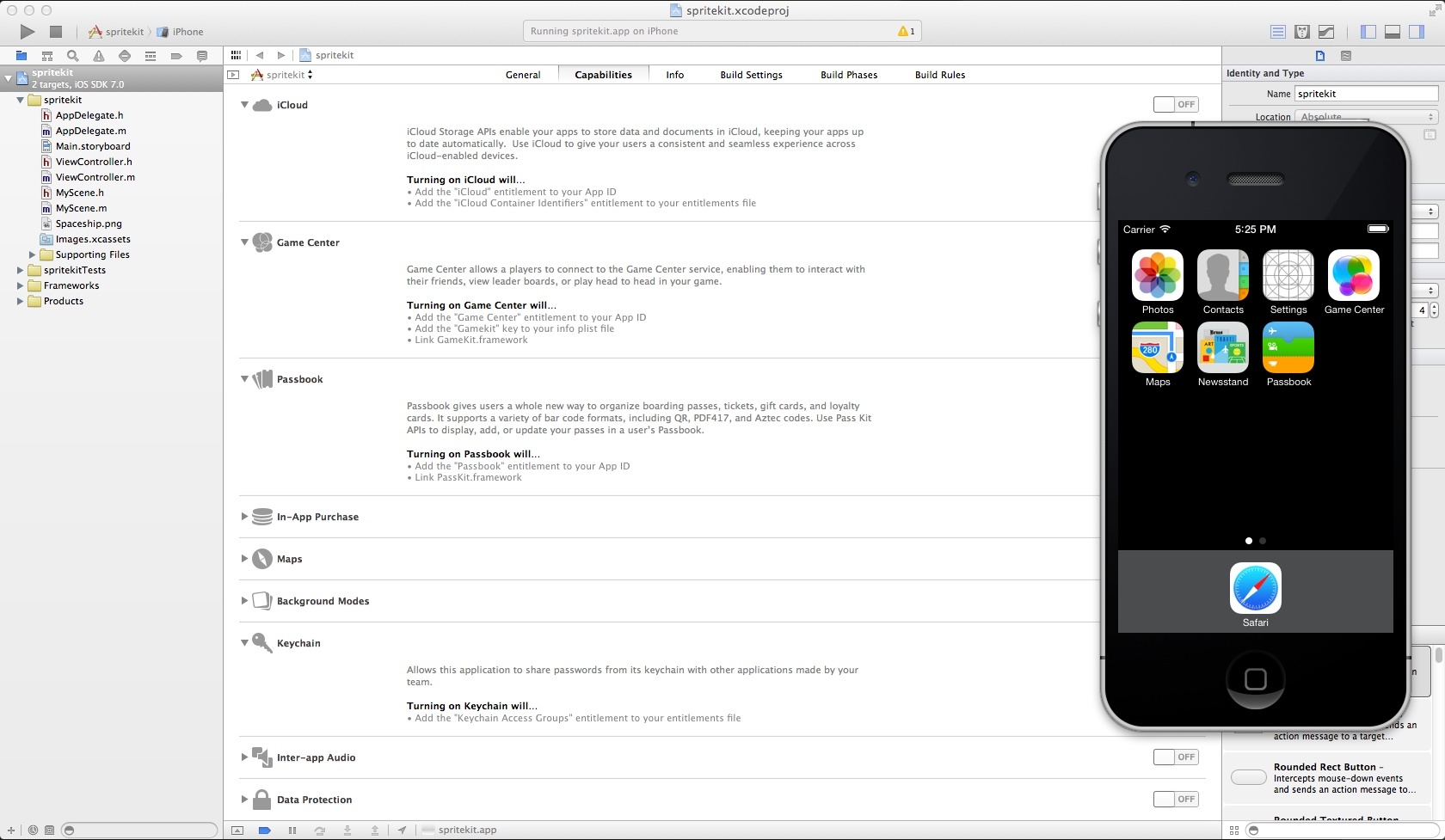Stop the running app

(x=56, y=32)
